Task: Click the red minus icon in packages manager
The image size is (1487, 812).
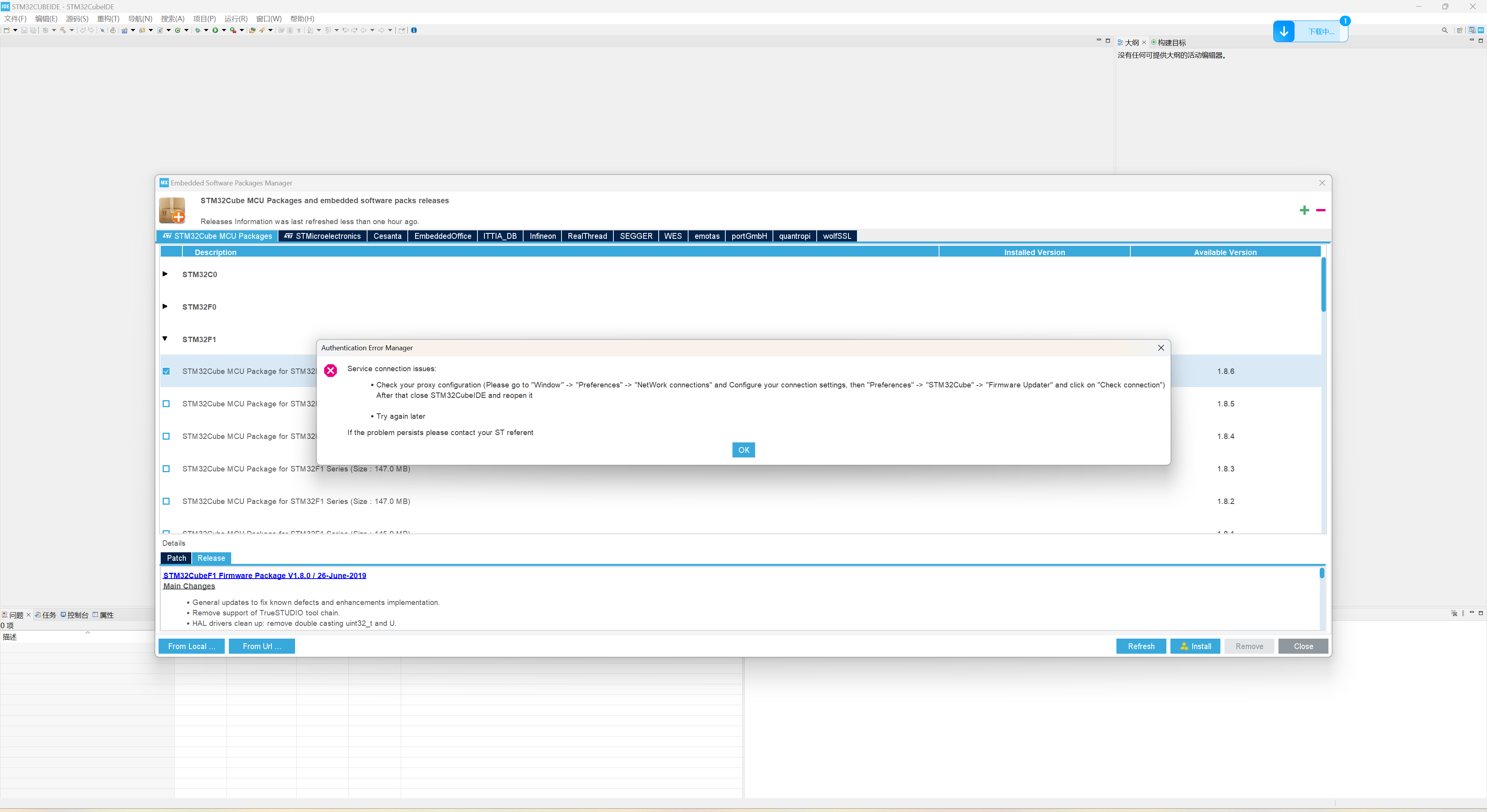Action: [x=1321, y=210]
